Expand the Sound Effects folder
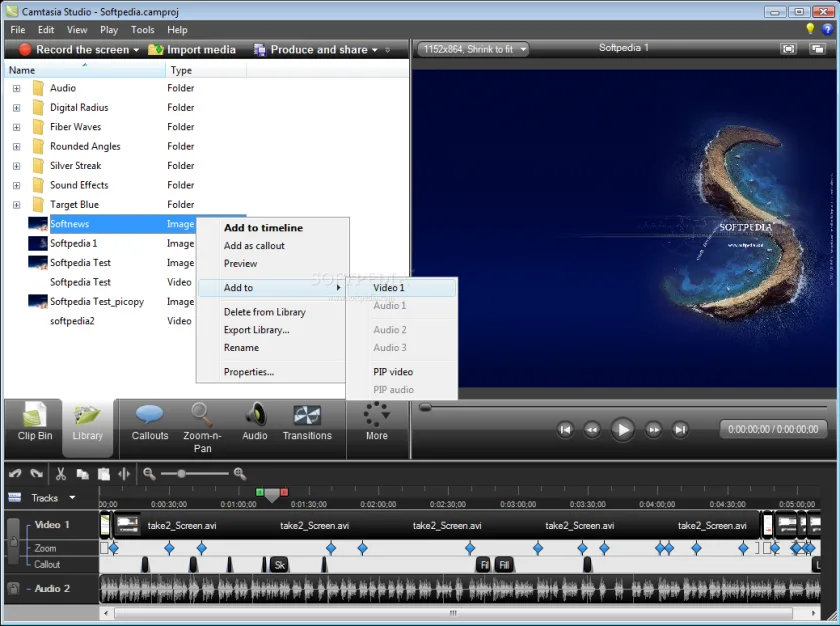 (x=17, y=185)
